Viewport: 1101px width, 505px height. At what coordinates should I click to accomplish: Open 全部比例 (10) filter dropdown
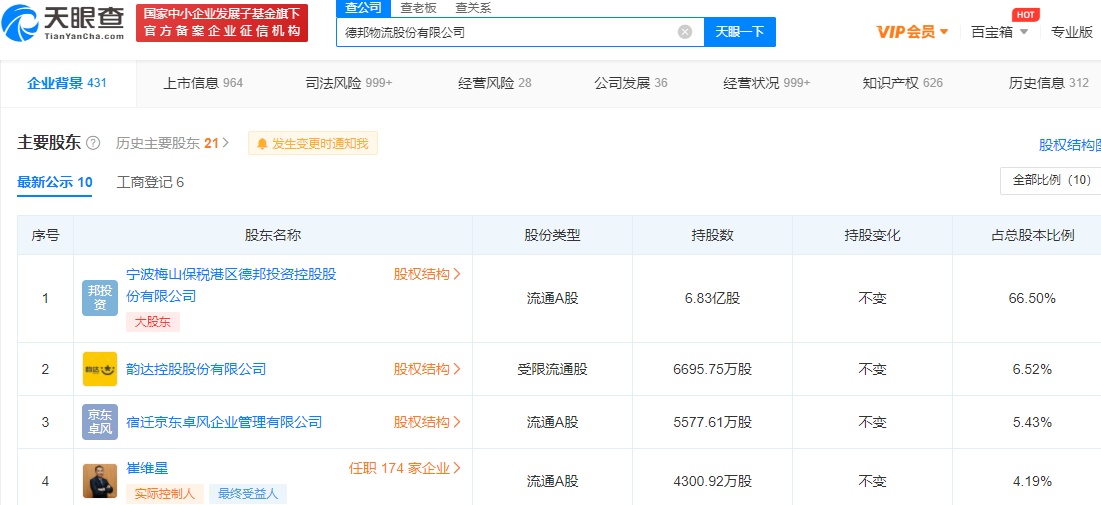pyautogui.click(x=1050, y=181)
